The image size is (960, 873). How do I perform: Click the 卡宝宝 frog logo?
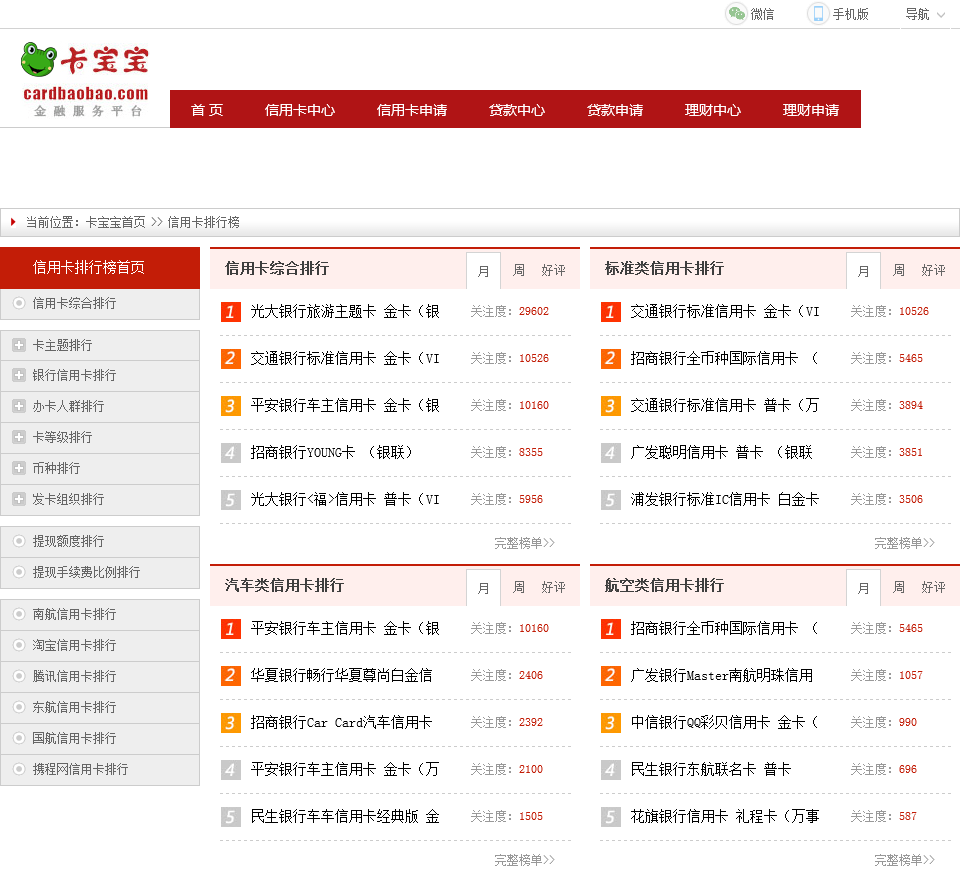coord(86,79)
